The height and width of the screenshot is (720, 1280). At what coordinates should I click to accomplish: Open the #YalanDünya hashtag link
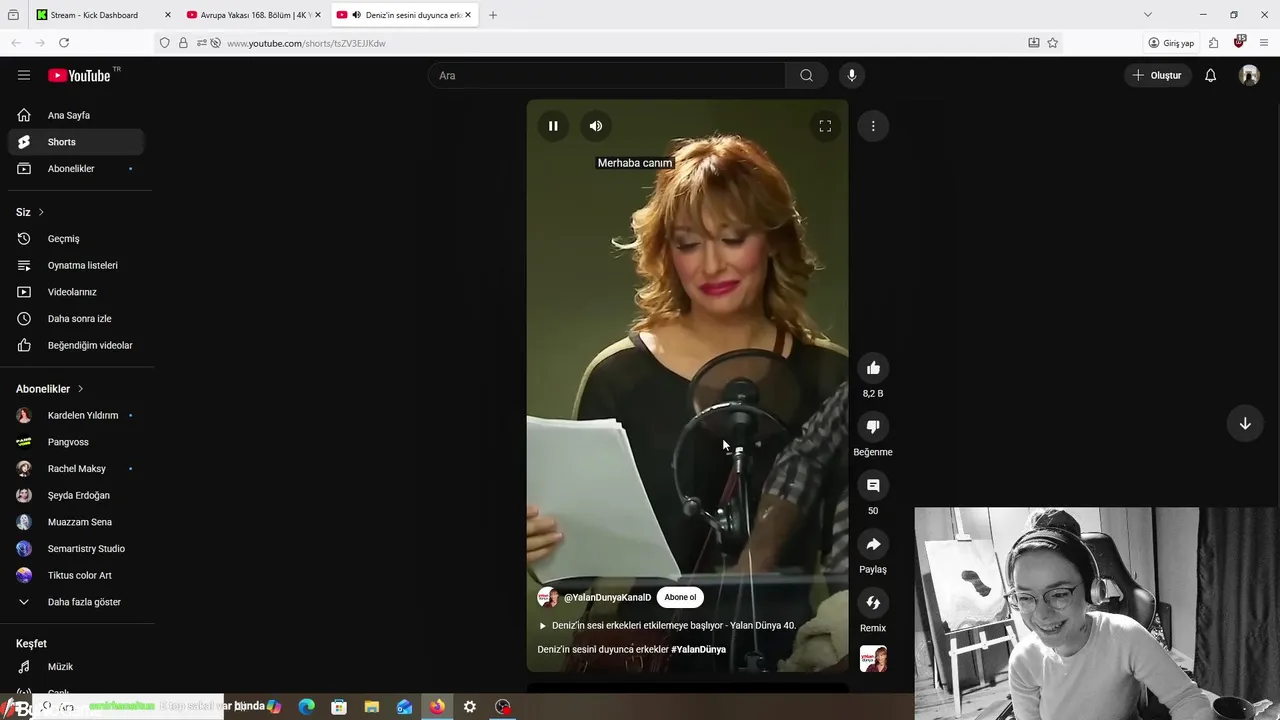[699, 649]
